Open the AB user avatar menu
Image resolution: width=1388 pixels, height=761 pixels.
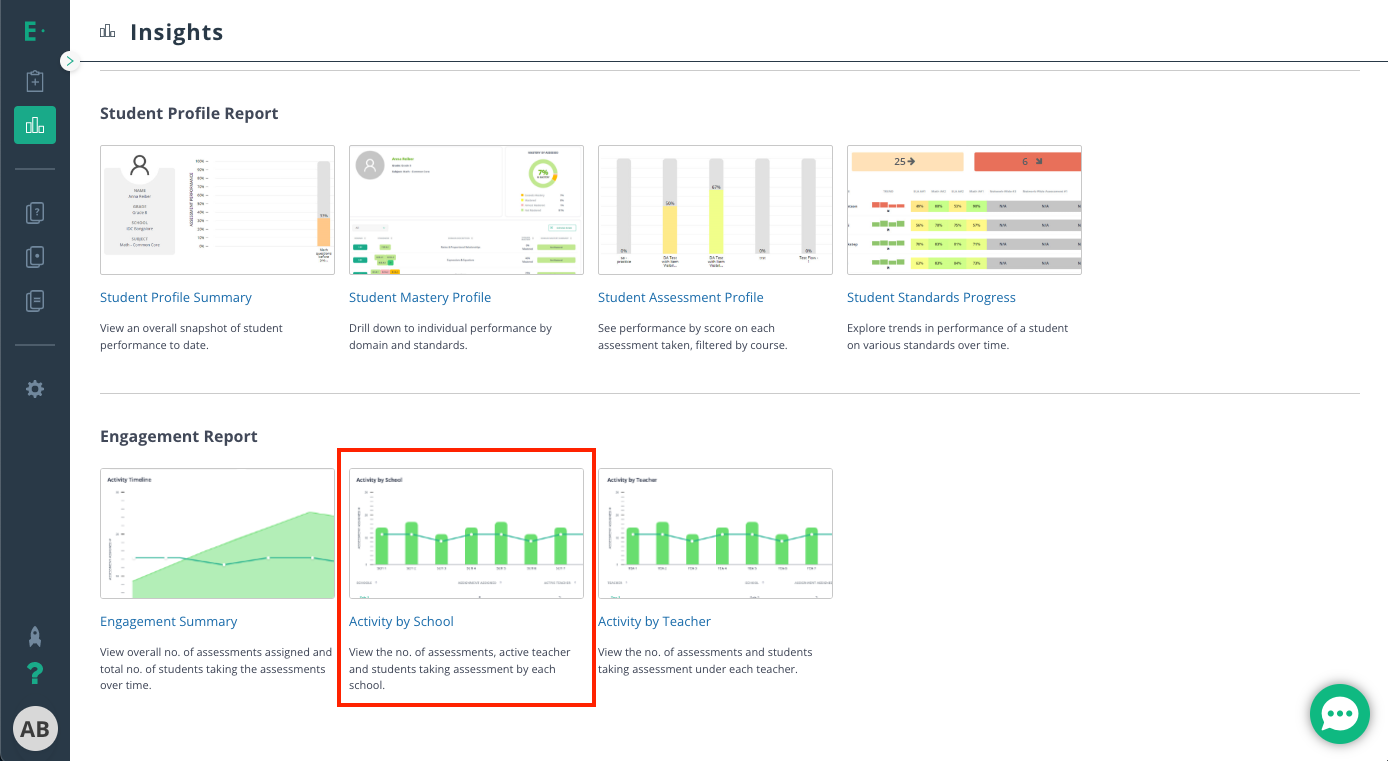tap(35, 729)
